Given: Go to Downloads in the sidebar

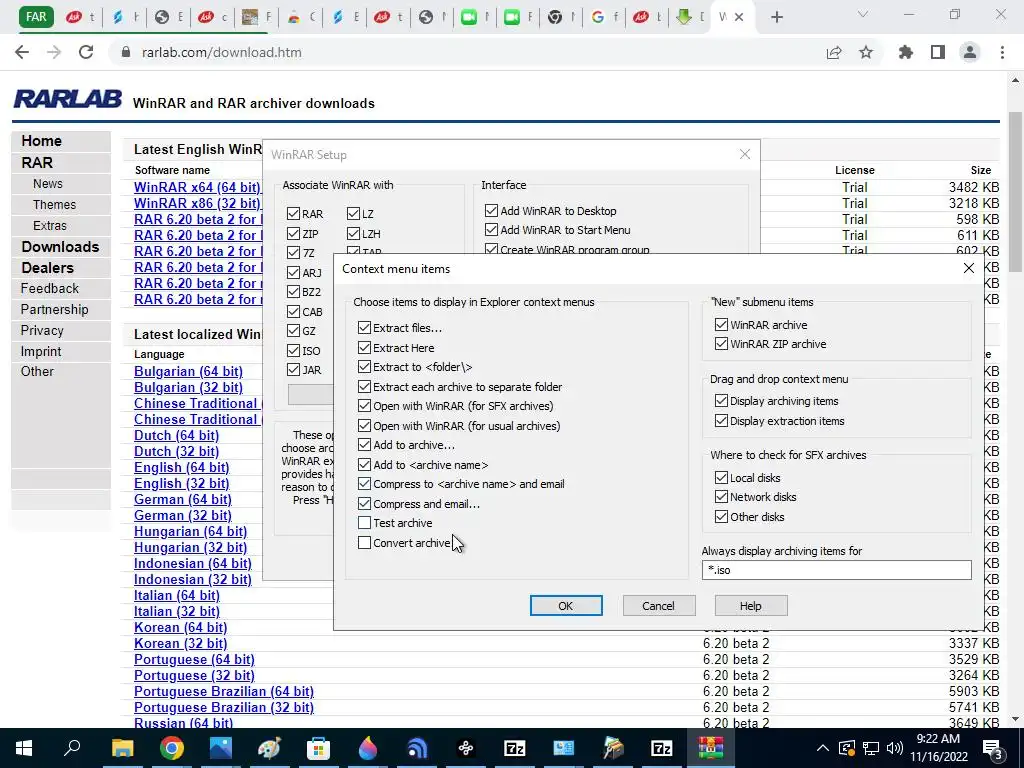Looking at the screenshot, I should [x=60, y=246].
